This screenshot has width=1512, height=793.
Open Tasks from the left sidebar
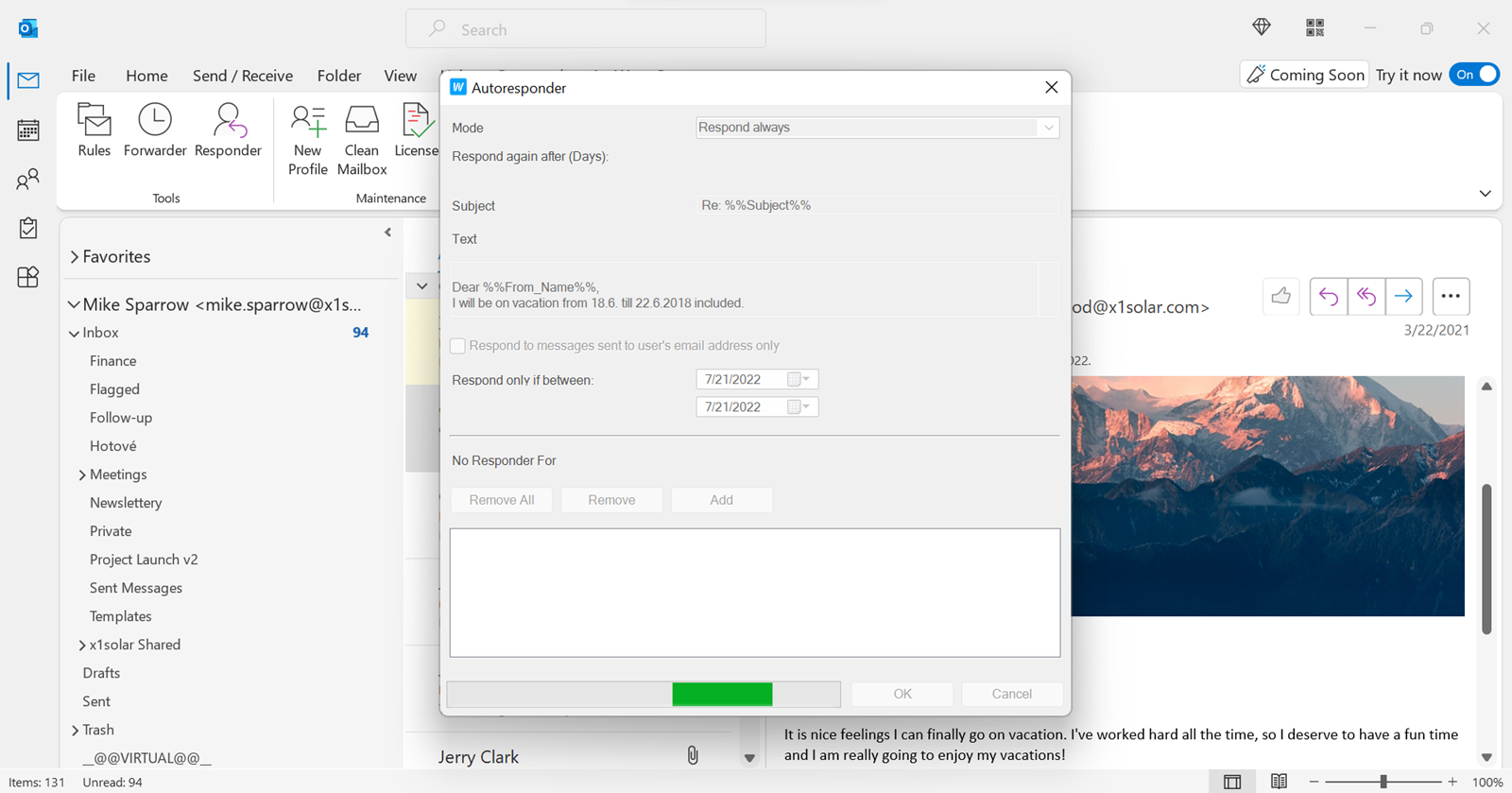click(28, 228)
